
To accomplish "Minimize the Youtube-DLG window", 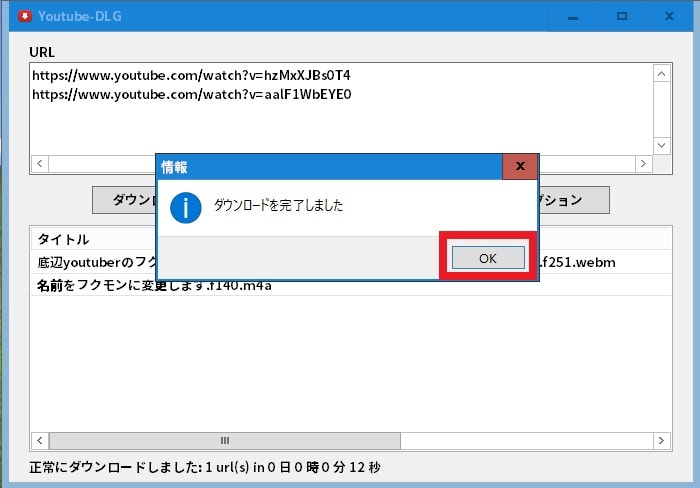I will click(573, 17).
